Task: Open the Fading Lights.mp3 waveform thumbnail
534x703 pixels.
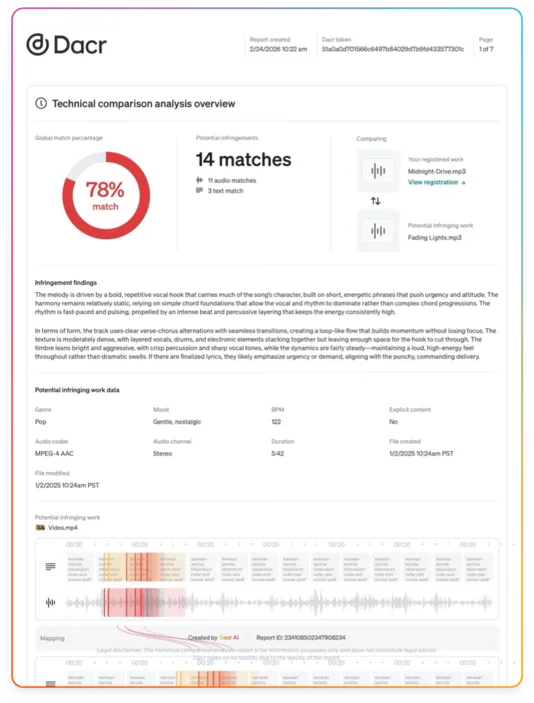Action: 378,231
